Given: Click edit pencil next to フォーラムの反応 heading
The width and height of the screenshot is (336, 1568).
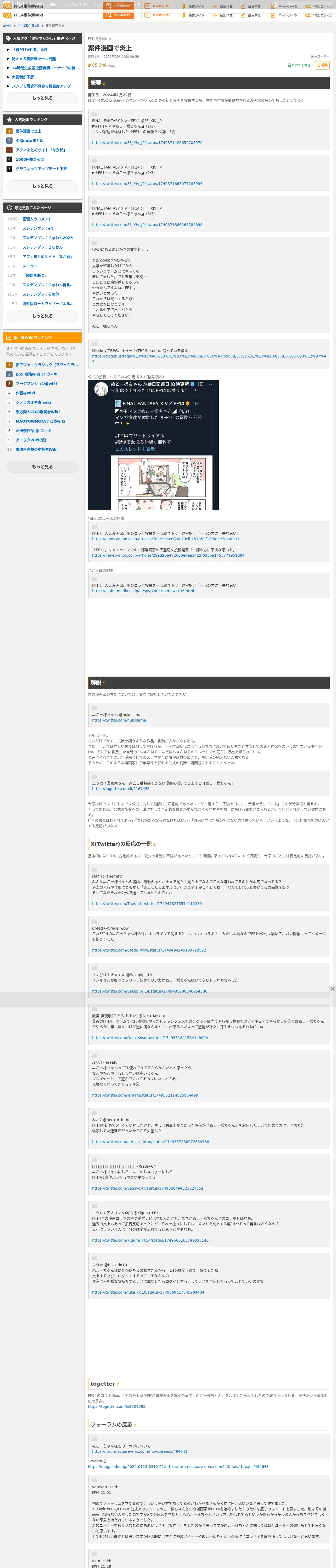Looking at the screenshot, I should tap(135, 1425).
